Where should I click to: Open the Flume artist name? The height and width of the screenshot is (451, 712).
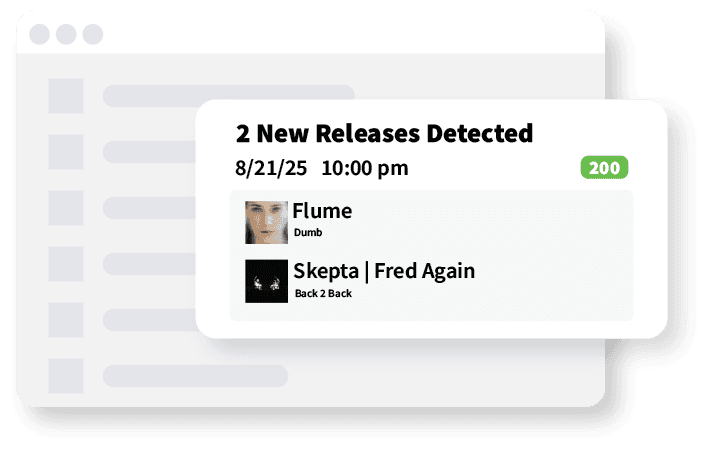(322, 212)
